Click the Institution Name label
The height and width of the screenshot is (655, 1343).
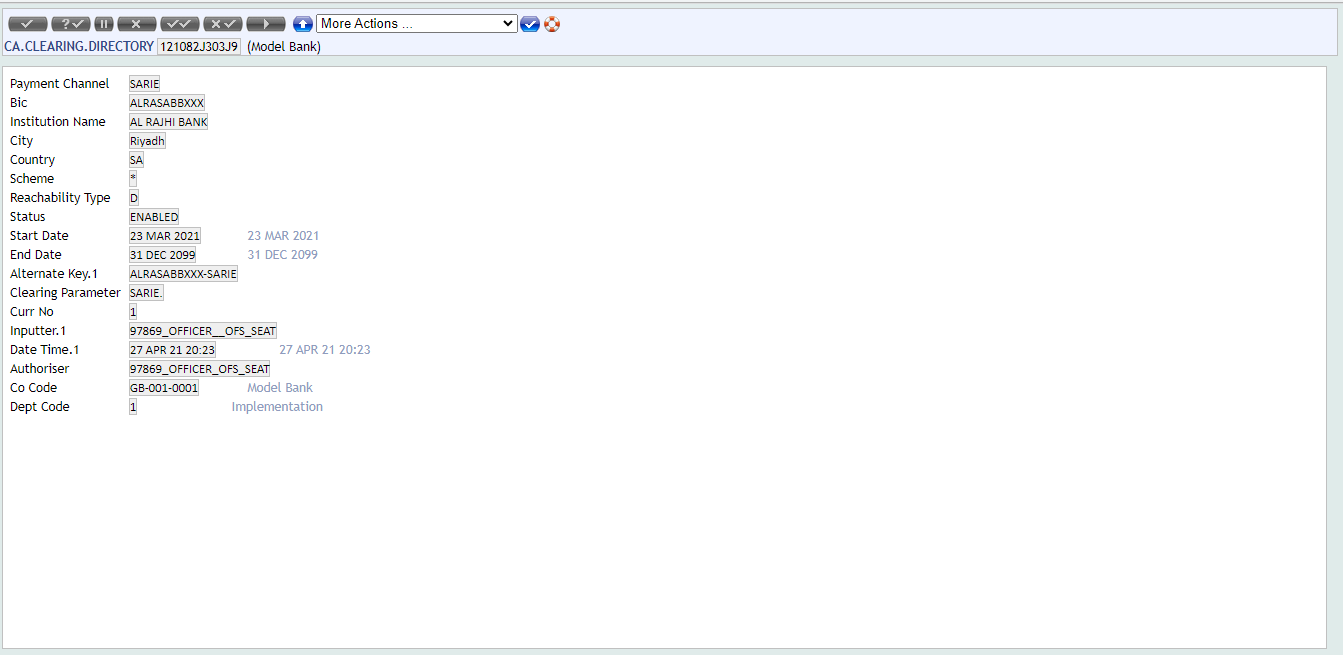coord(58,122)
